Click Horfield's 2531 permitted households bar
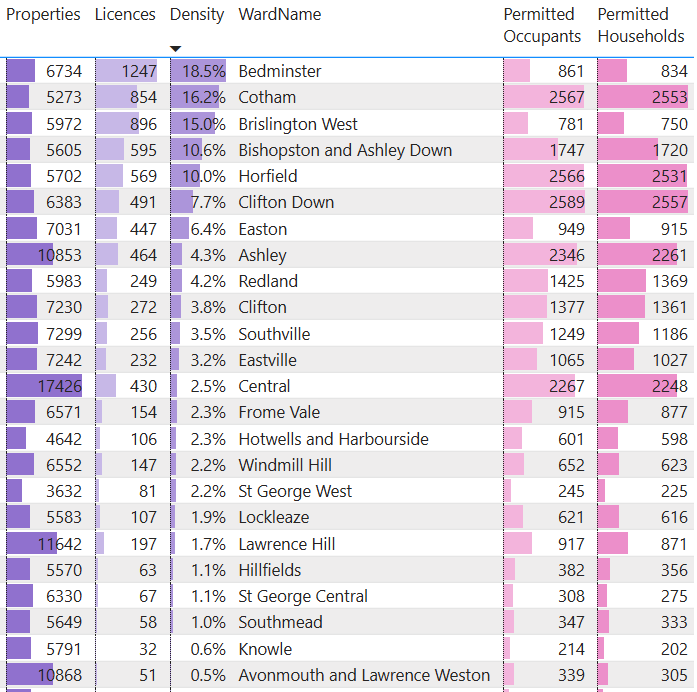 pyautogui.click(x=643, y=176)
